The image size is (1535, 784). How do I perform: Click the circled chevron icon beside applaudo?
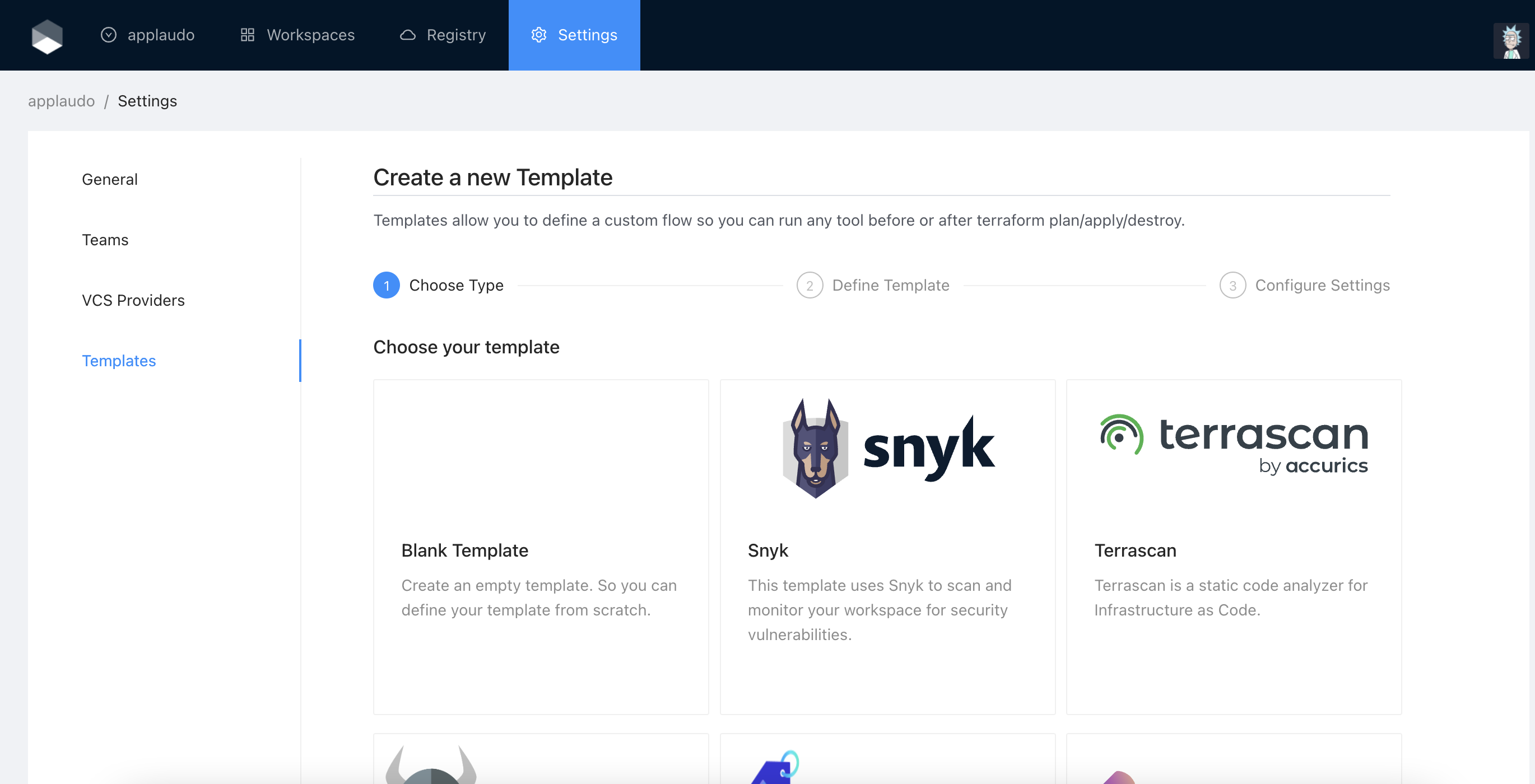[x=109, y=35]
